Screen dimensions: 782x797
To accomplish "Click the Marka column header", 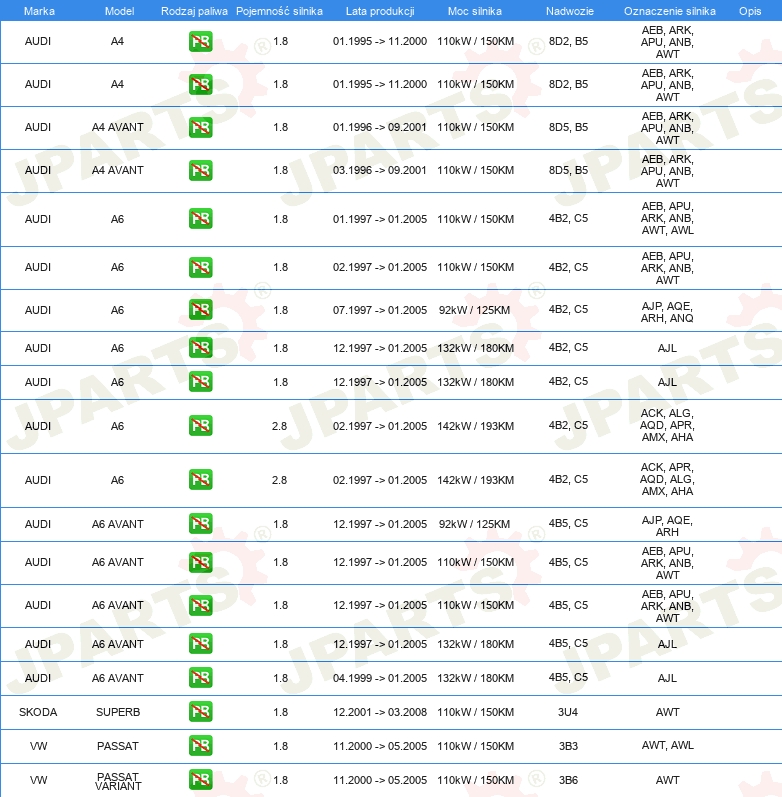I will click(39, 11).
